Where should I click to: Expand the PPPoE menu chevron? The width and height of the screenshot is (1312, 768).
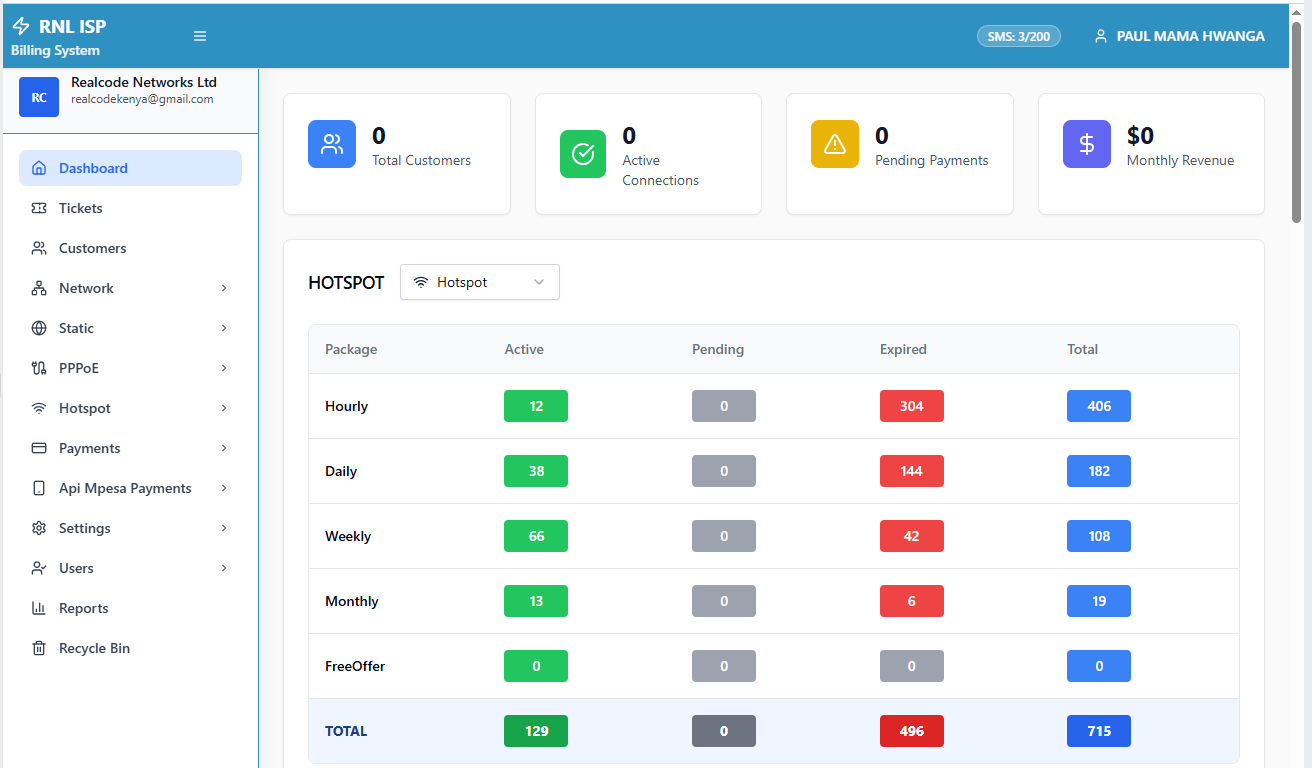[x=224, y=368]
